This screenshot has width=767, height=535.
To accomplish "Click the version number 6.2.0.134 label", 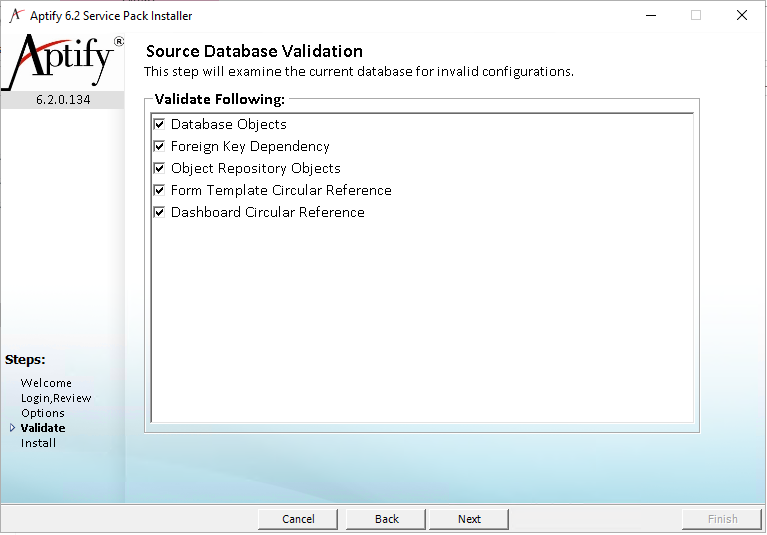I will pos(63,100).
